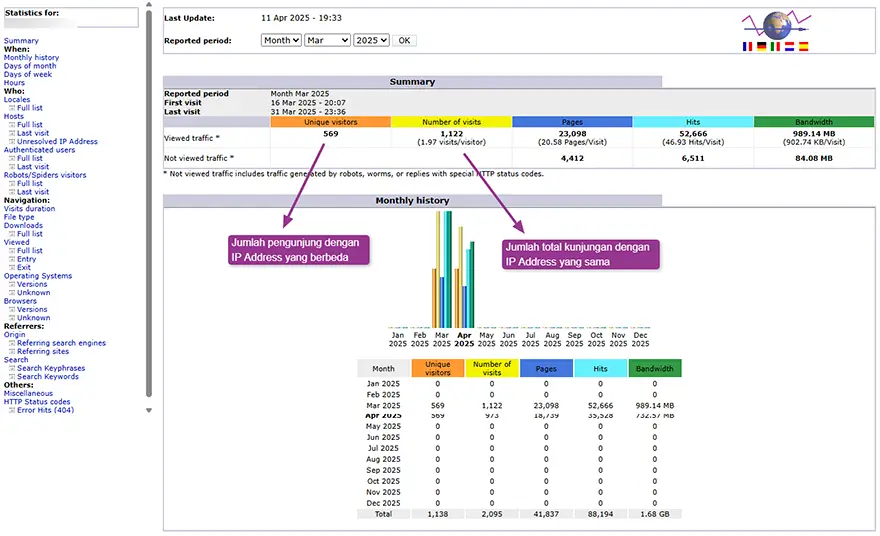Open Search Keyphrases link
Viewport: 880px width, 536px height.
pos(51,368)
